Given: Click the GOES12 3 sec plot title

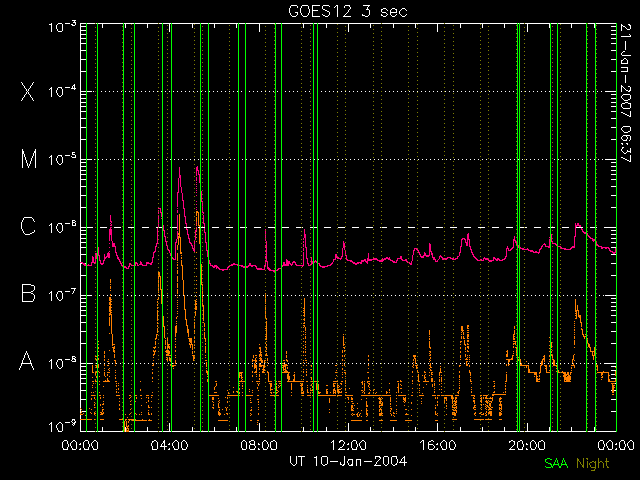Looking at the screenshot, I should [348, 11].
